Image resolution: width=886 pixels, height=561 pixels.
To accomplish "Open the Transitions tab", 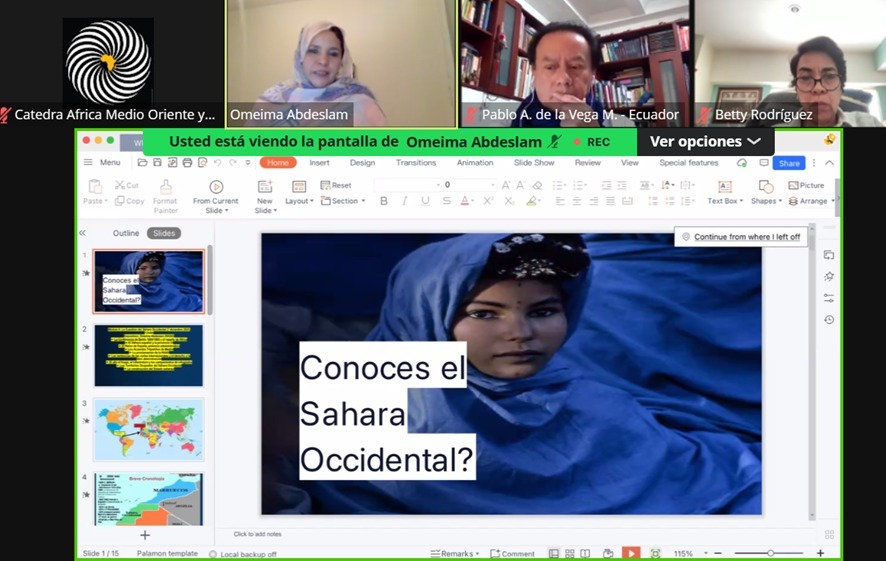I will 416,163.
